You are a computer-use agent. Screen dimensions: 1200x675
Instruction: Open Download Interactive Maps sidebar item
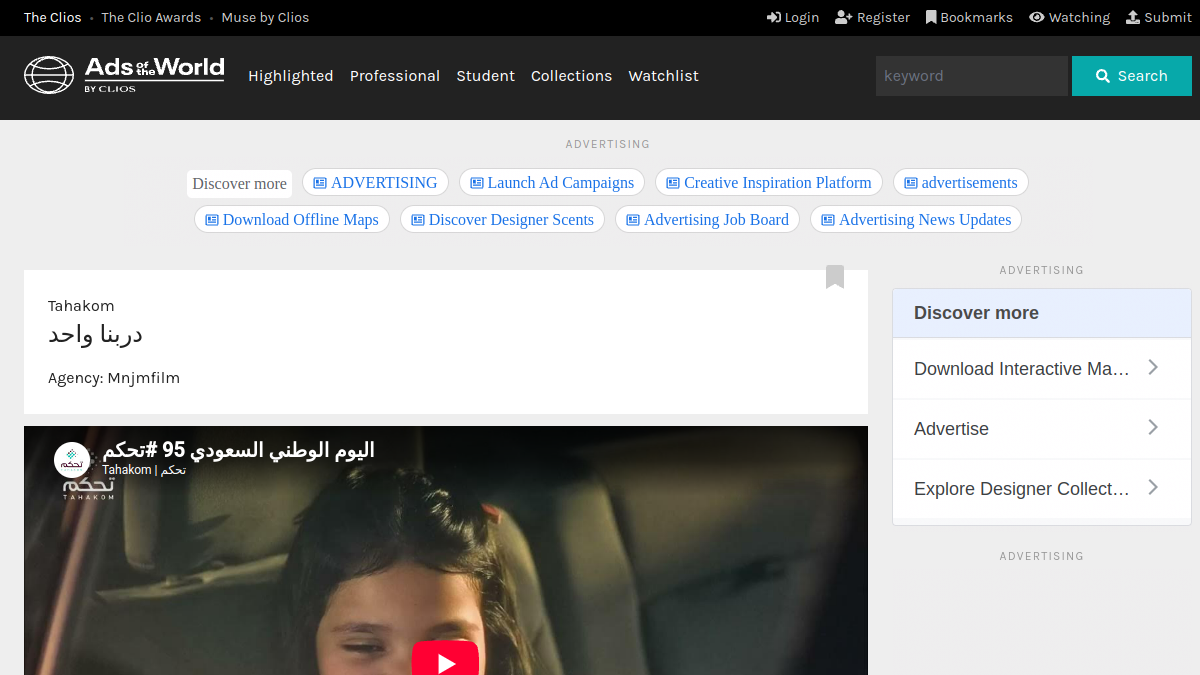coord(1041,369)
